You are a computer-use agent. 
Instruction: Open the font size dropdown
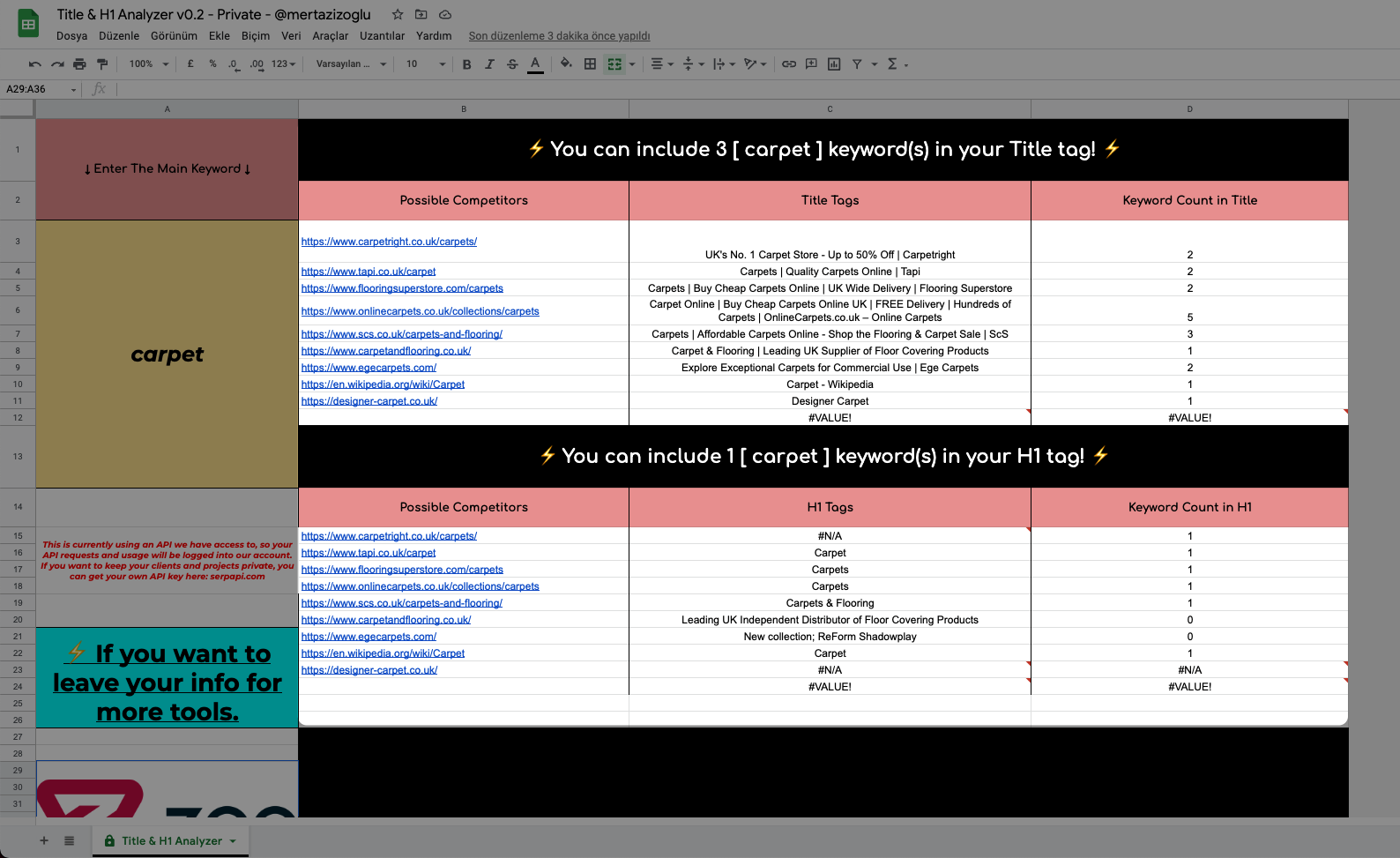pos(426,63)
